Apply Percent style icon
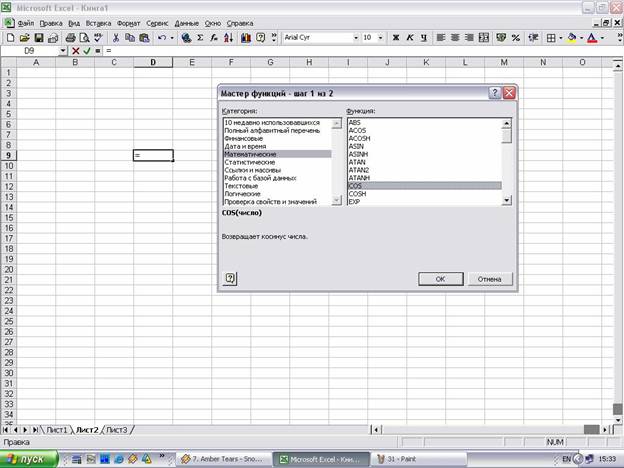This screenshot has height=468, width=624. tap(516, 38)
